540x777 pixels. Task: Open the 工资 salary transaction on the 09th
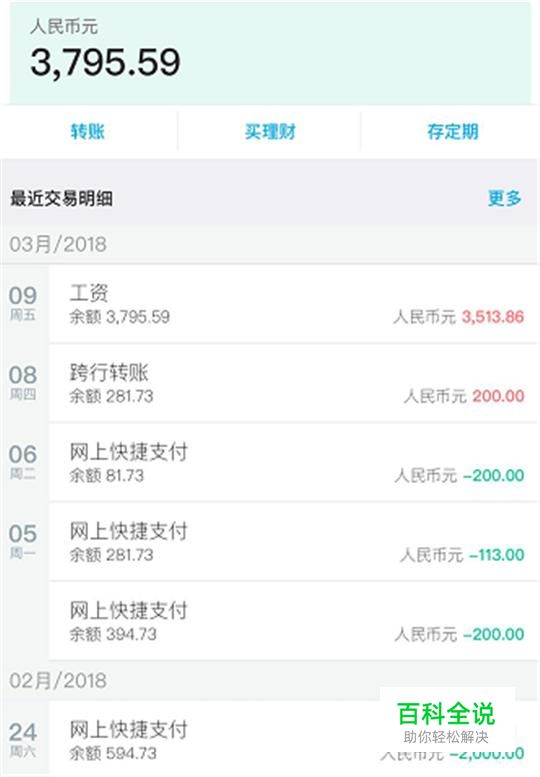click(x=294, y=304)
